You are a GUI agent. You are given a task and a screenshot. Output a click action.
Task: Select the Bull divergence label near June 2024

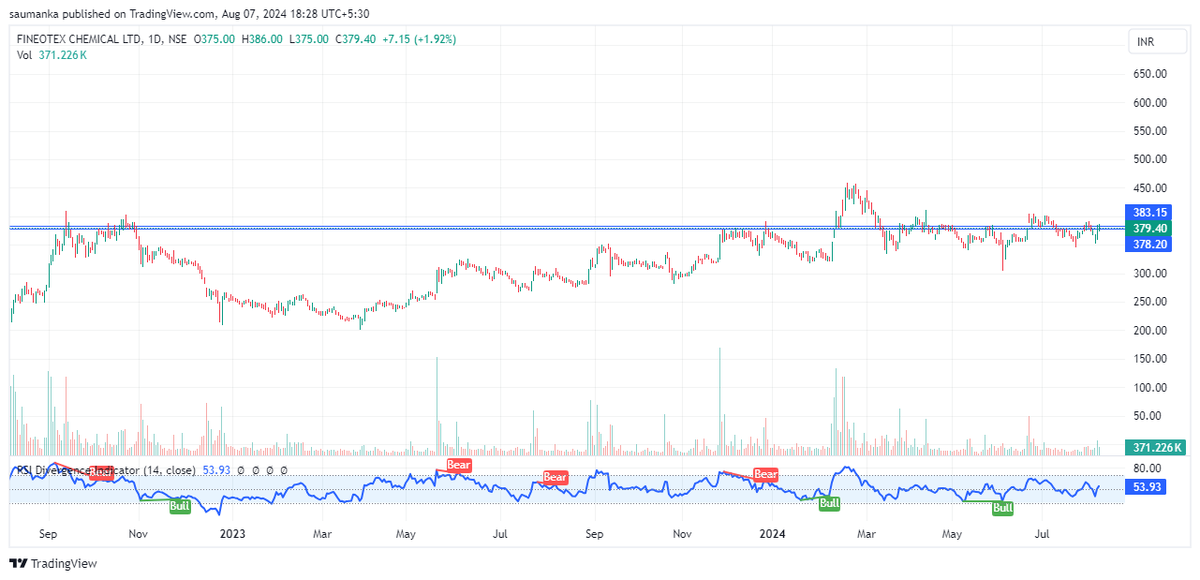pos(1003,508)
